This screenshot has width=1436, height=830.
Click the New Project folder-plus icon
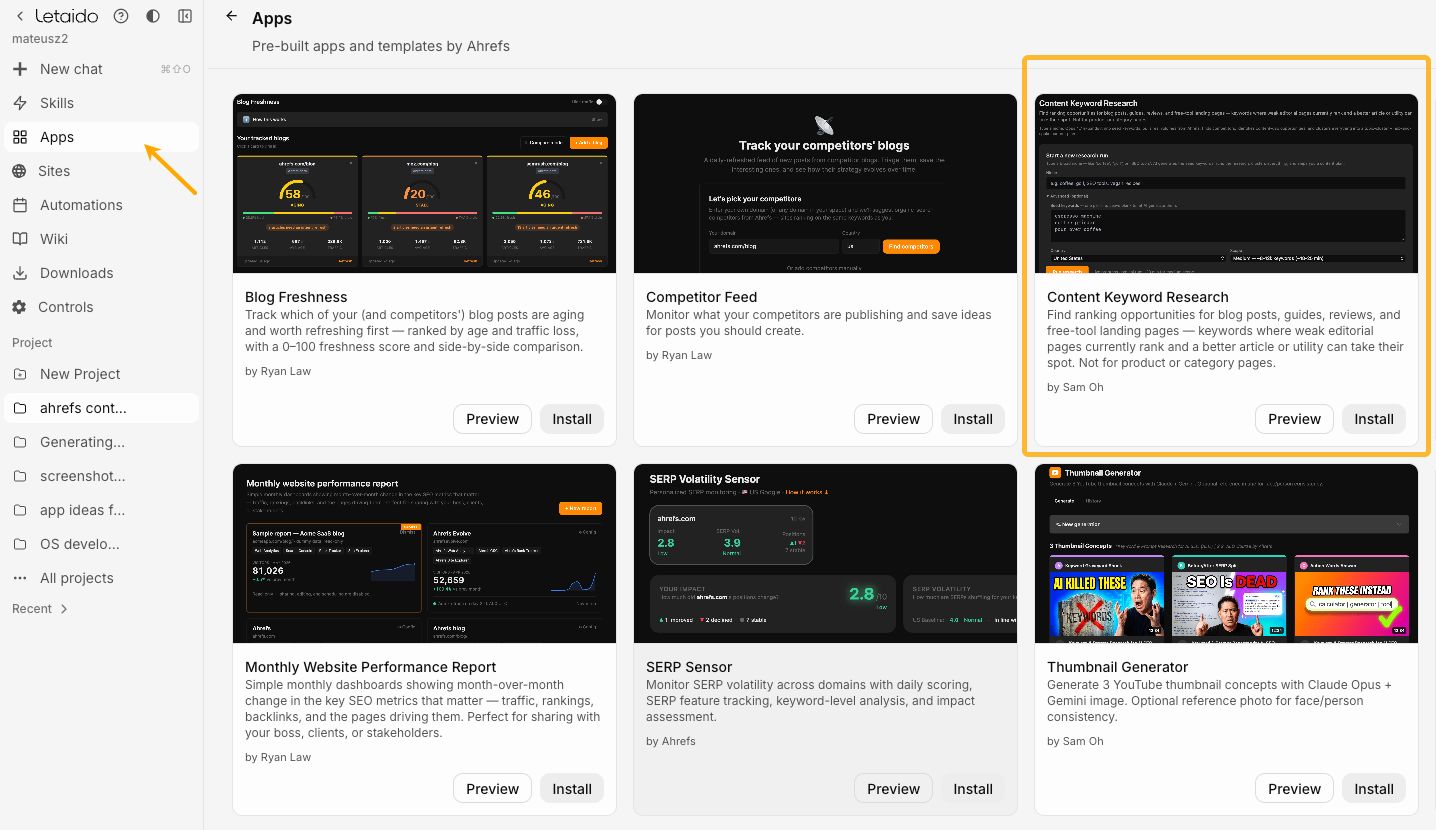pyautogui.click(x=20, y=374)
